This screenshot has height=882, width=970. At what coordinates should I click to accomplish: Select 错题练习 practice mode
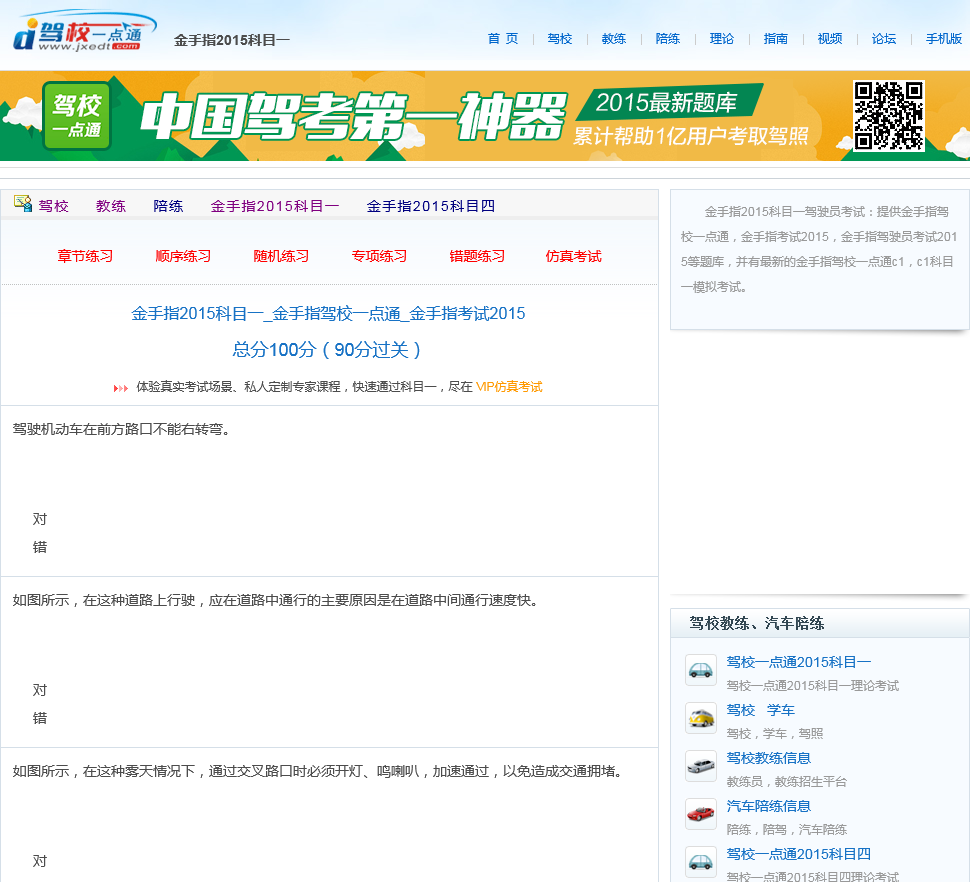(477, 256)
